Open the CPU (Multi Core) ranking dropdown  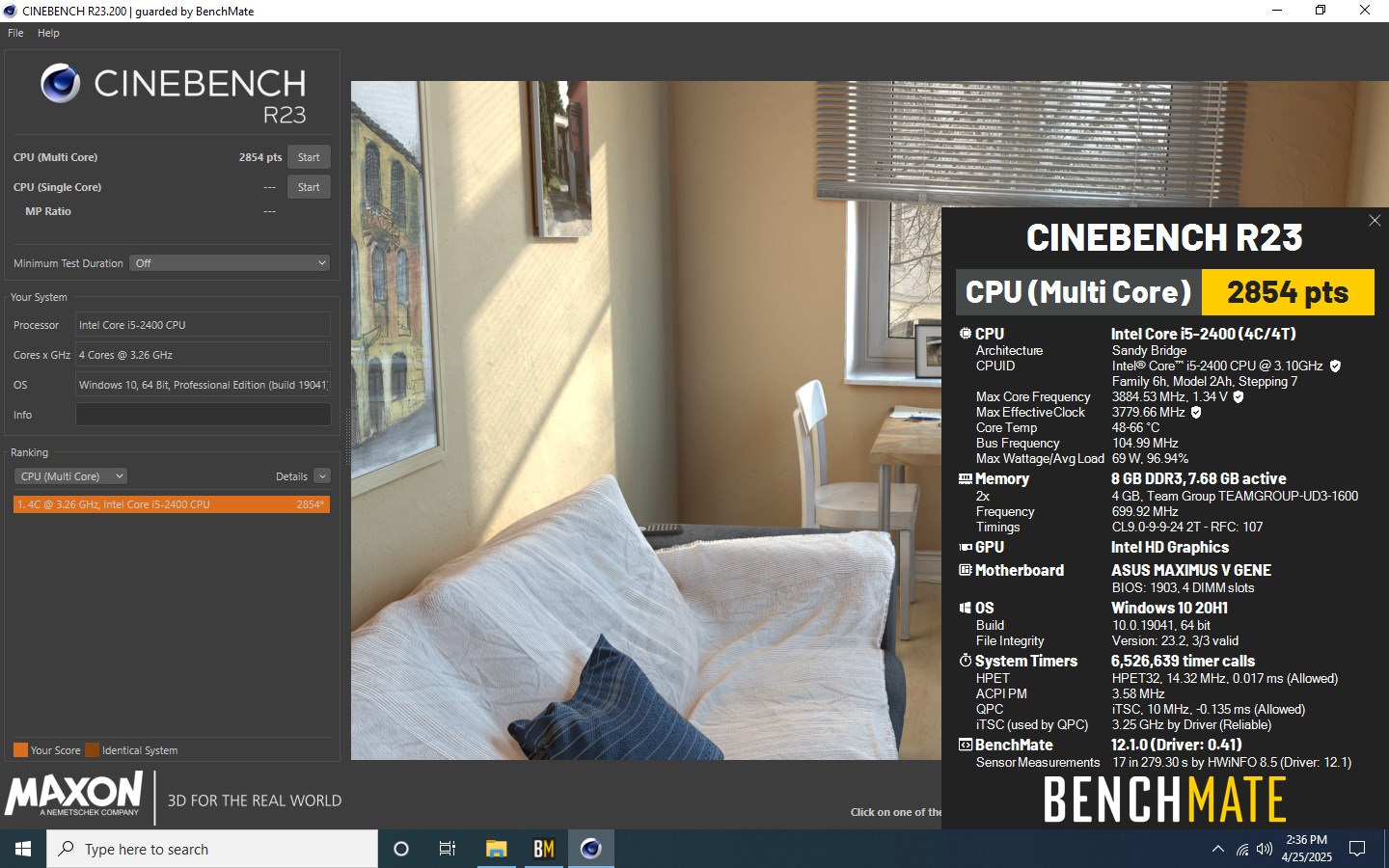pos(70,476)
